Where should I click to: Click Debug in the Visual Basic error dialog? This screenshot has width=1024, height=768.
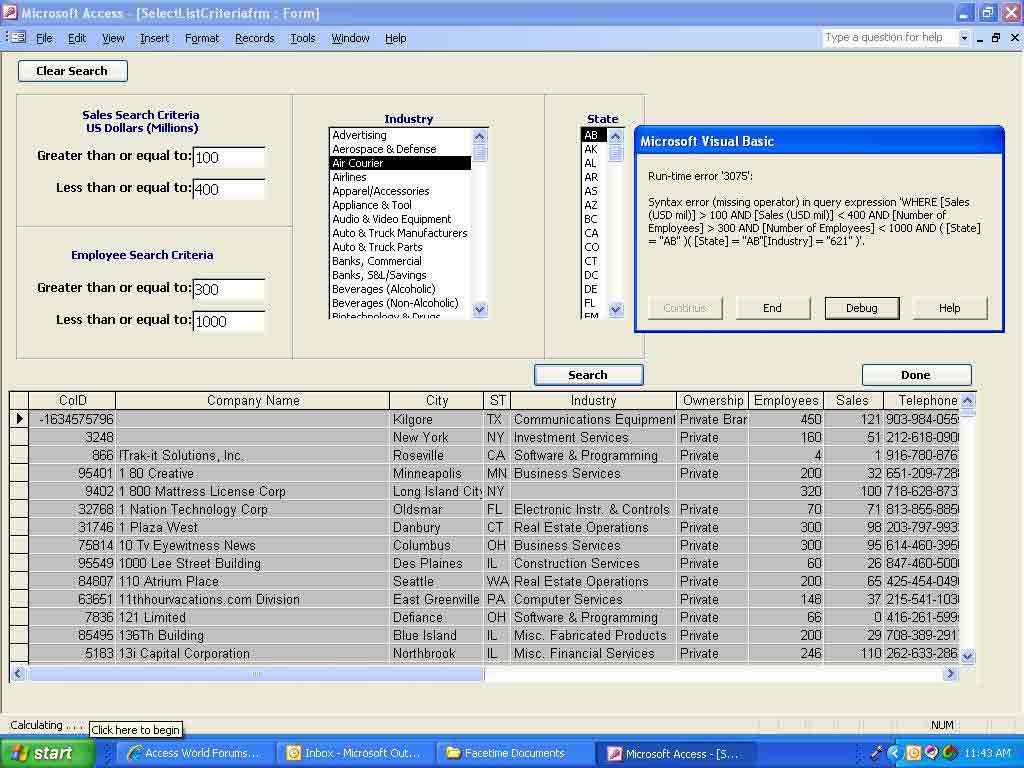click(x=861, y=308)
